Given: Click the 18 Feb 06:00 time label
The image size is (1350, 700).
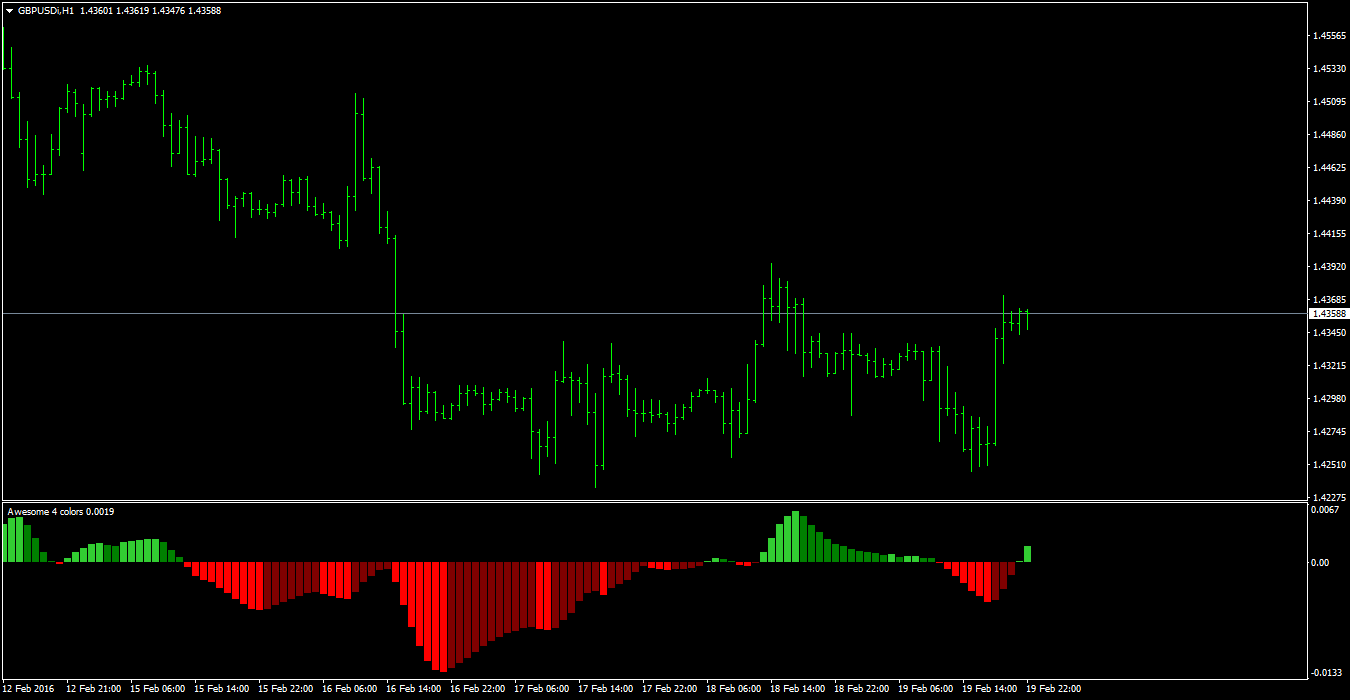Looking at the screenshot, I should click(734, 689).
